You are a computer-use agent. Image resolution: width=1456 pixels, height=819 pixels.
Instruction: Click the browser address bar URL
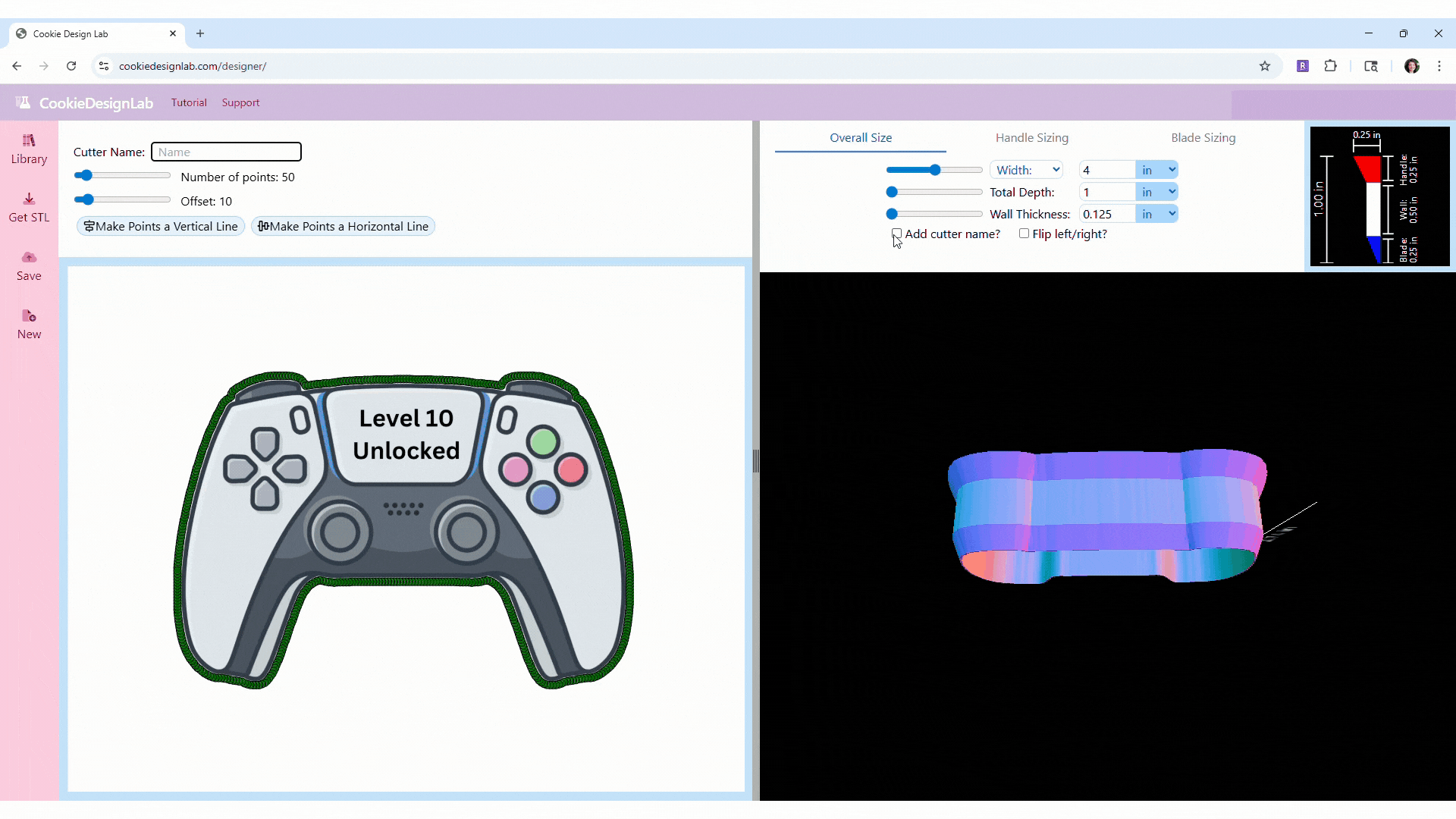click(x=193, y=66)
